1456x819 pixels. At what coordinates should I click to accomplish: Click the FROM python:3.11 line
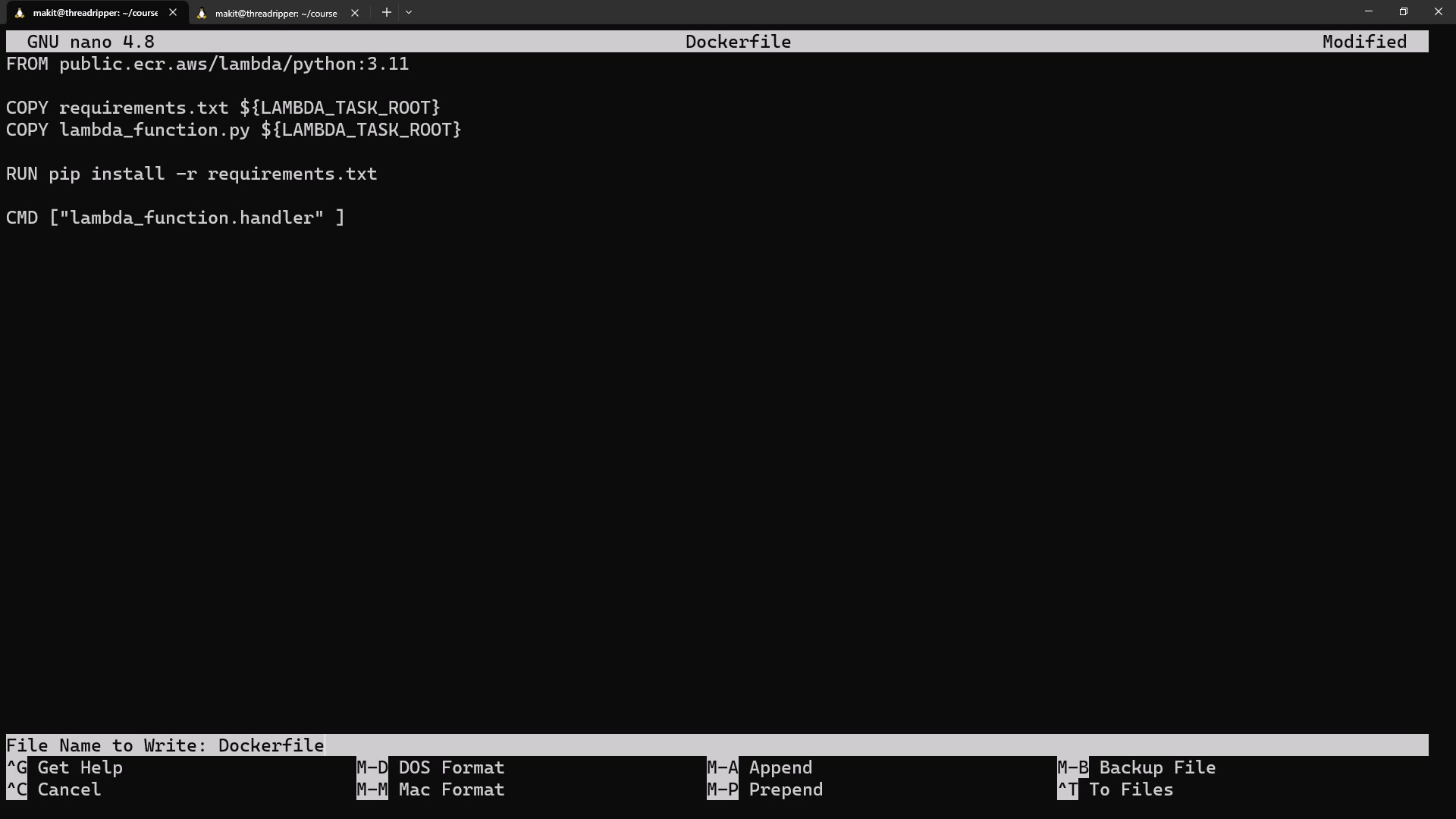[x=207, y=64]
